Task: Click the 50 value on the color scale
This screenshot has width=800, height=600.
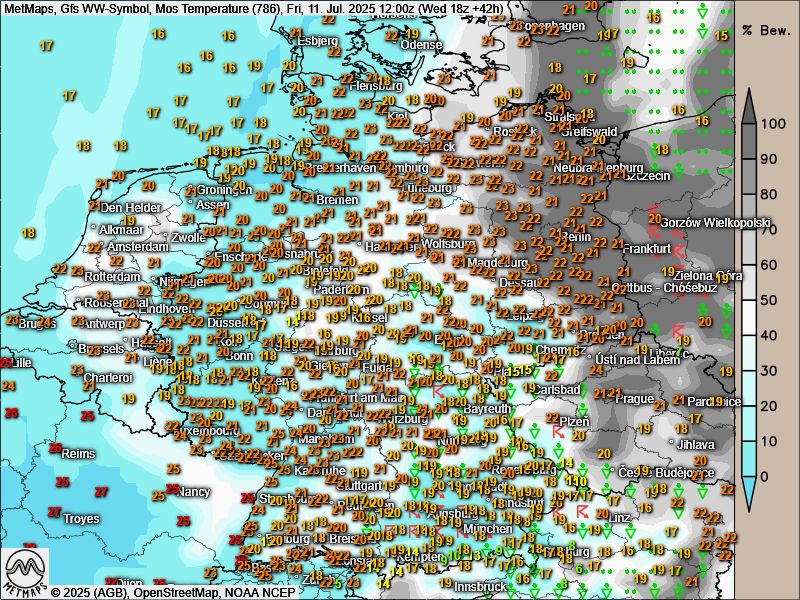Action: [770, 300]
